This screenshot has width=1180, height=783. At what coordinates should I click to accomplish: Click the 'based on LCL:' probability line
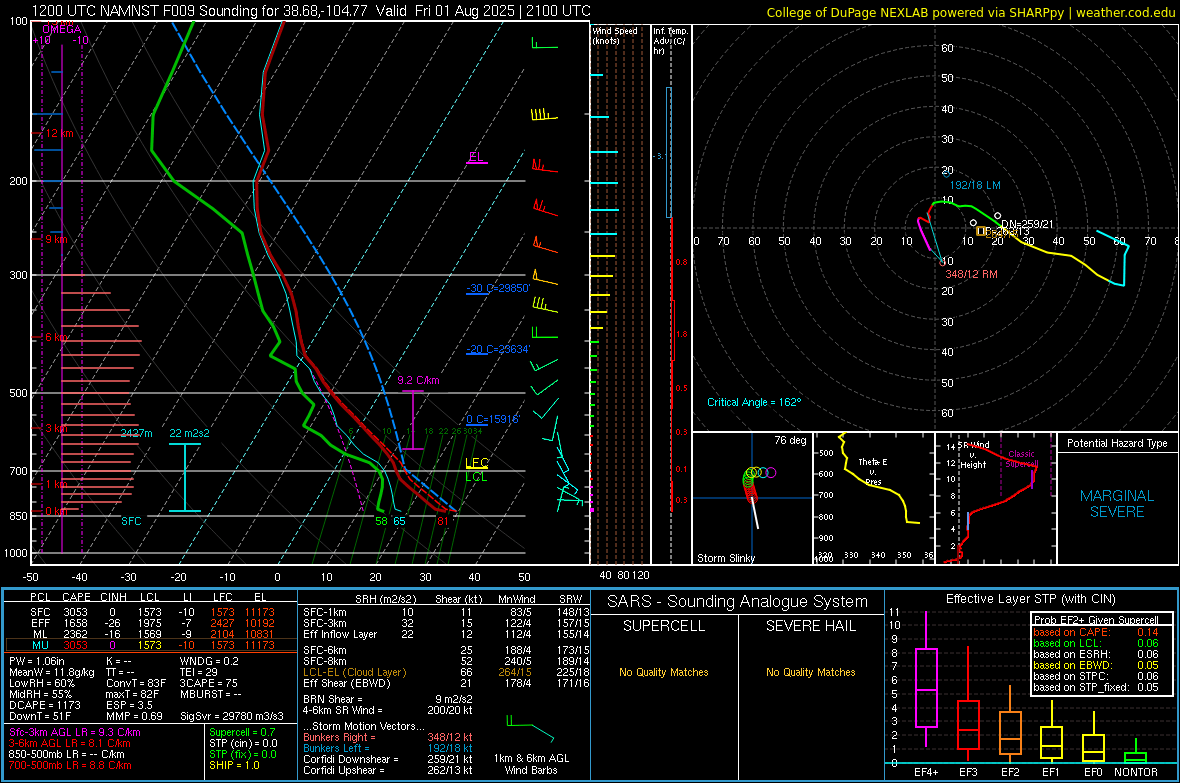coord(1096,643)
